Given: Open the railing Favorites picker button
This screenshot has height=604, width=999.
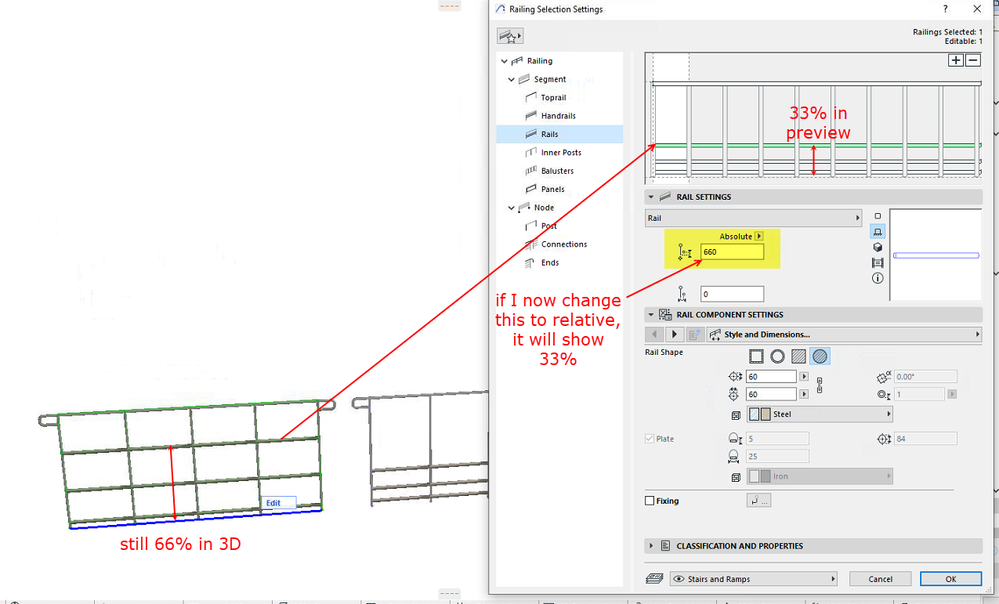Looking at the screenshot, I should [x=510, y=36].
